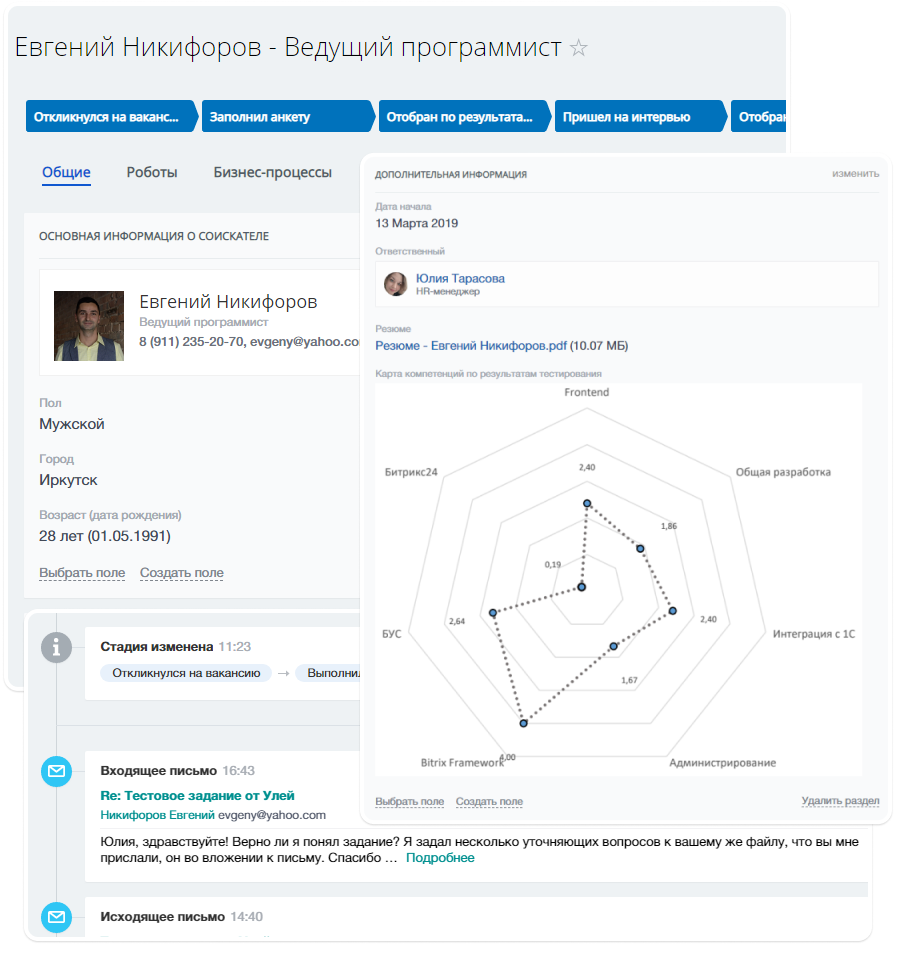Expand the email via Подробнее link
The height and width of the screenshot is (960, 897).
coord(440,858)
